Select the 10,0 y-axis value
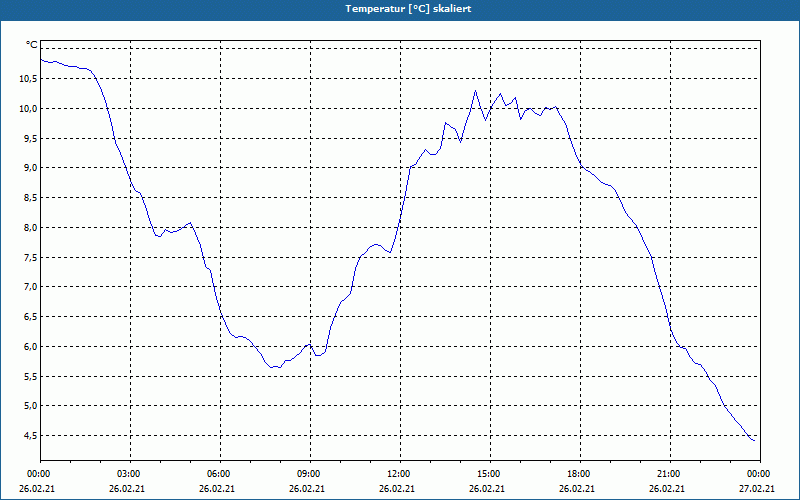The image size is (800, 500). click(x=28, y=109)
